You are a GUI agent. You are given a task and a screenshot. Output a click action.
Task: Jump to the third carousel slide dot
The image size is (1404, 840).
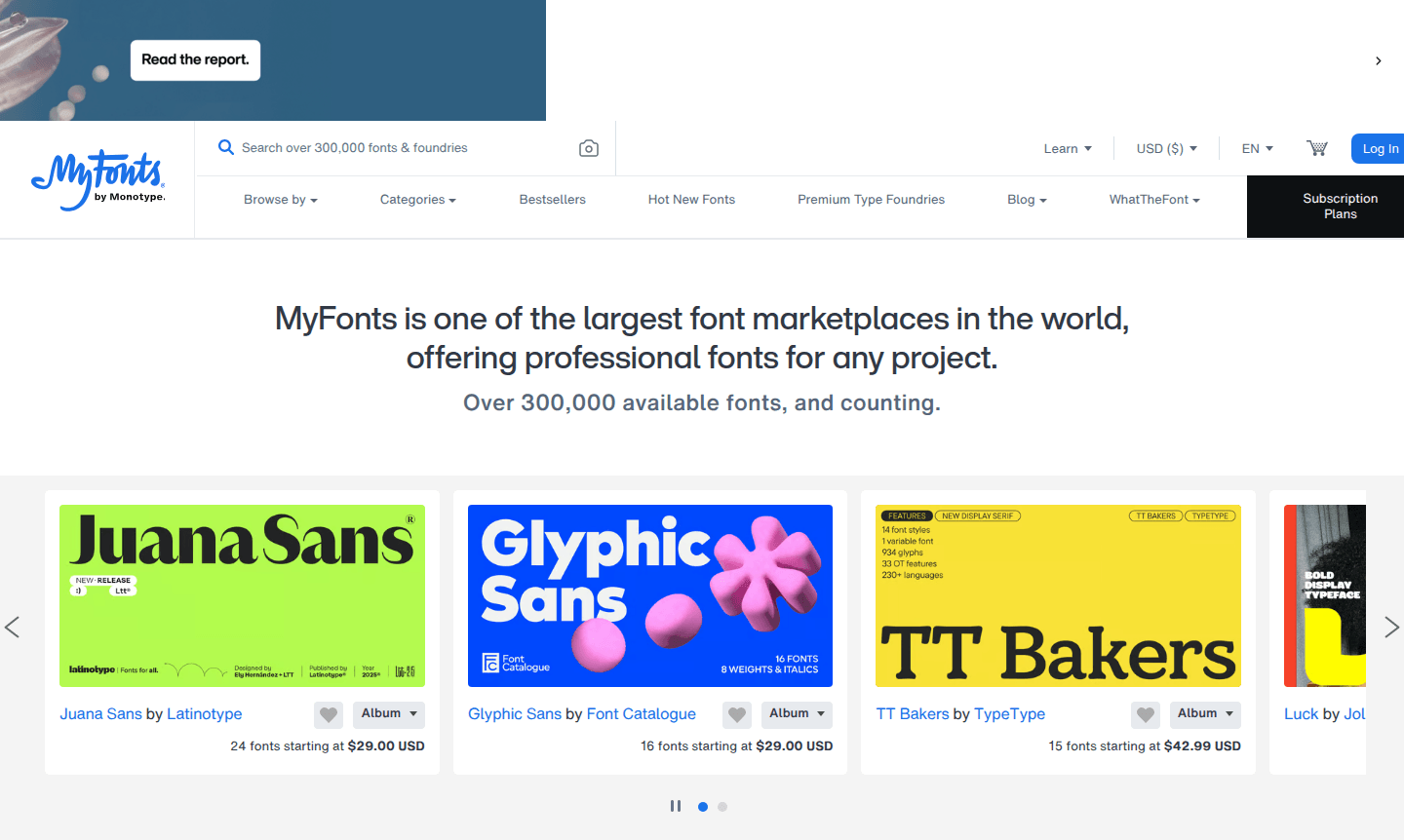click(722, 806)
